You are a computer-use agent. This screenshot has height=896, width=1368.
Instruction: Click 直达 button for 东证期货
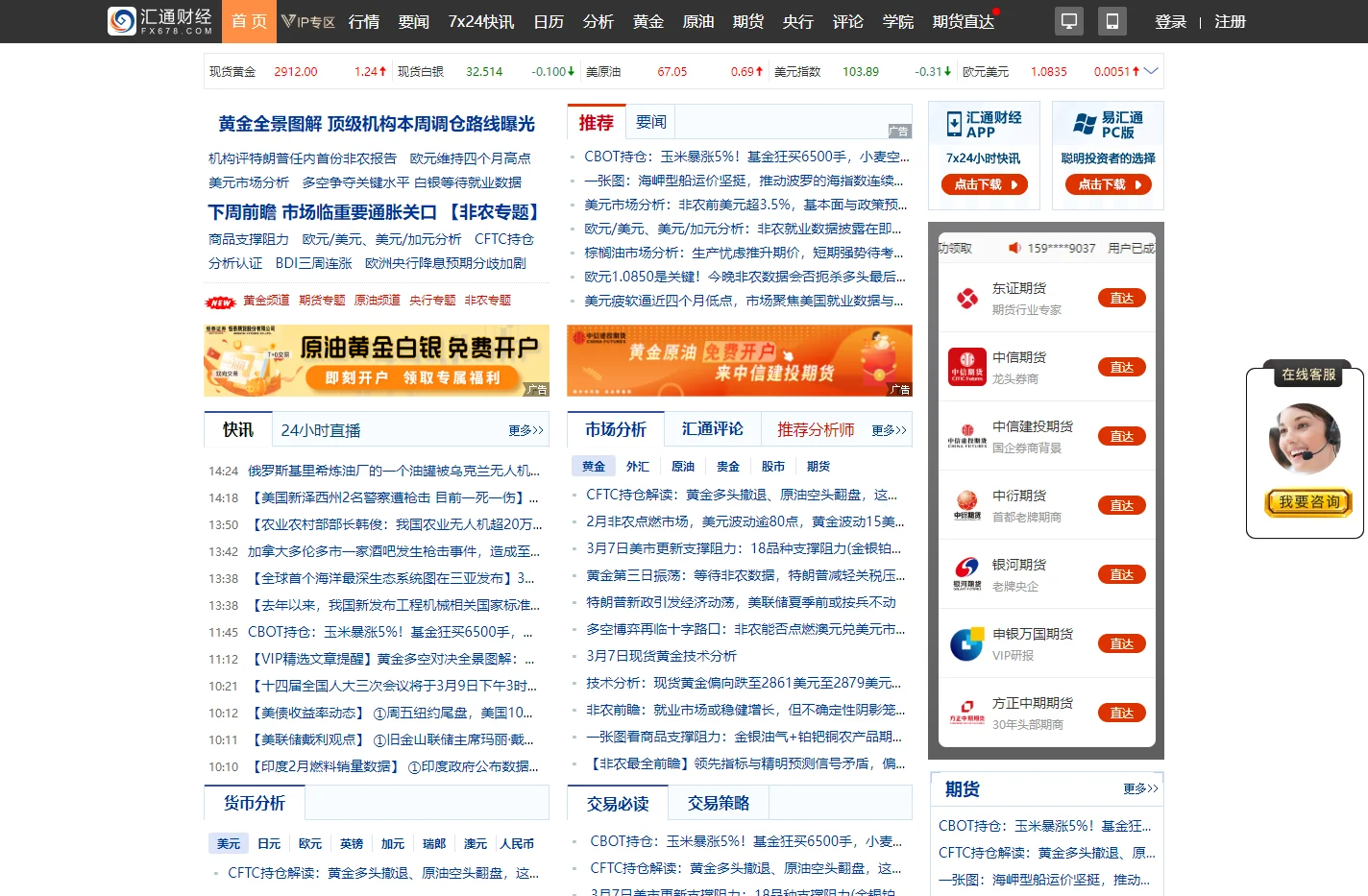click(x=1122, y=298)
